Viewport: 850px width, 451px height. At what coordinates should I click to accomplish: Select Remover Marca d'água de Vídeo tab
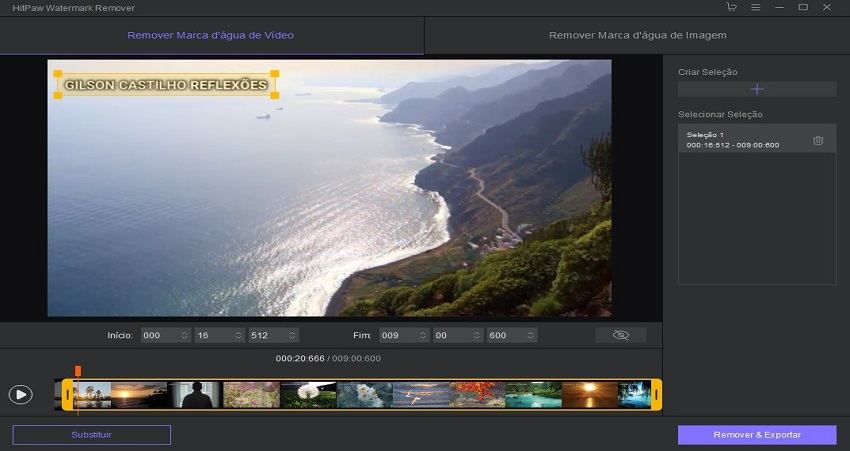click(211, 35)
